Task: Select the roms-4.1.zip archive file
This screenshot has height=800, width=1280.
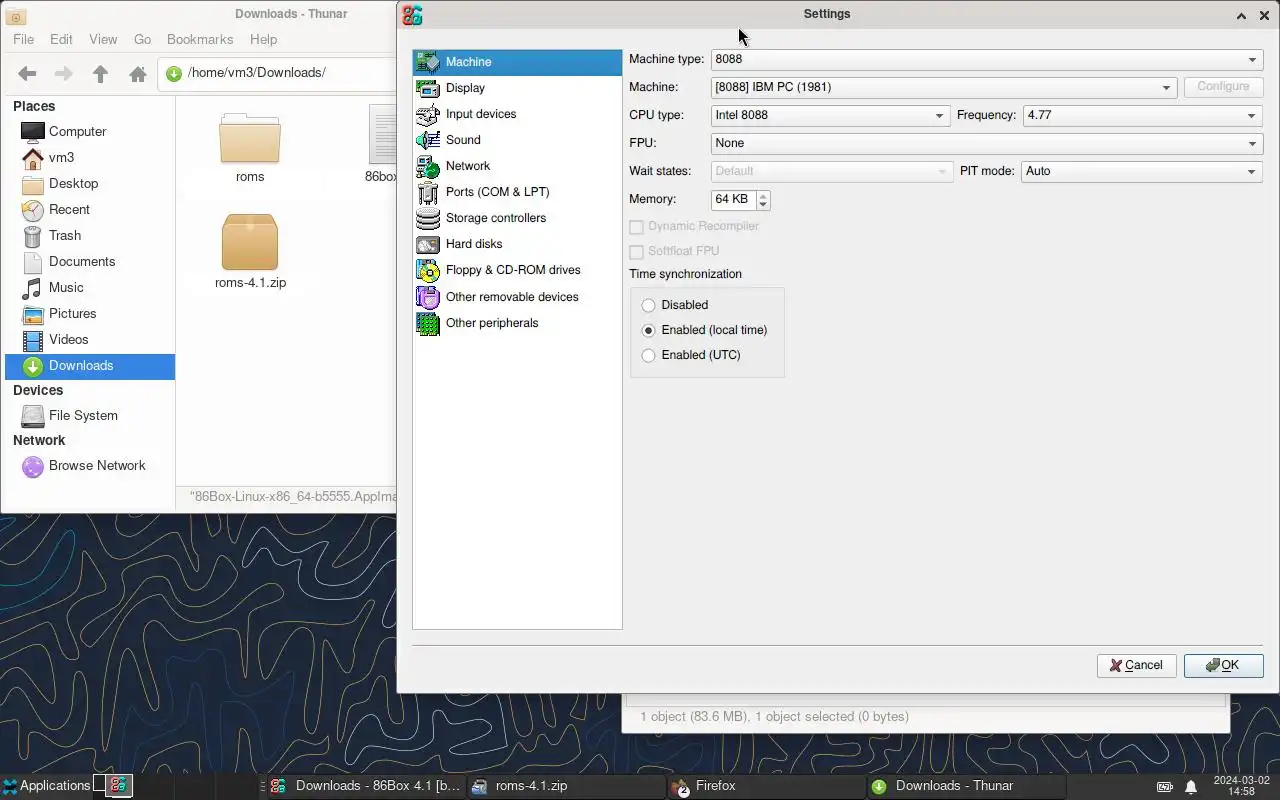Action: click(250, 251)
